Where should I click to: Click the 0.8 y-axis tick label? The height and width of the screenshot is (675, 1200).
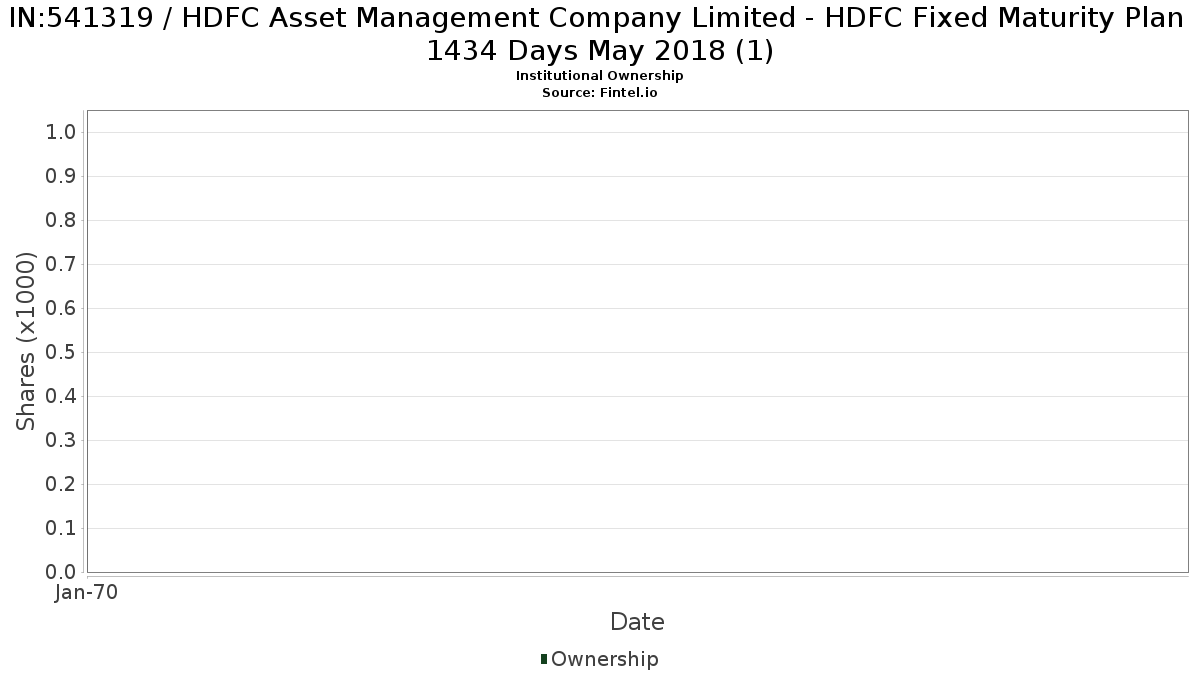point(62,221)
